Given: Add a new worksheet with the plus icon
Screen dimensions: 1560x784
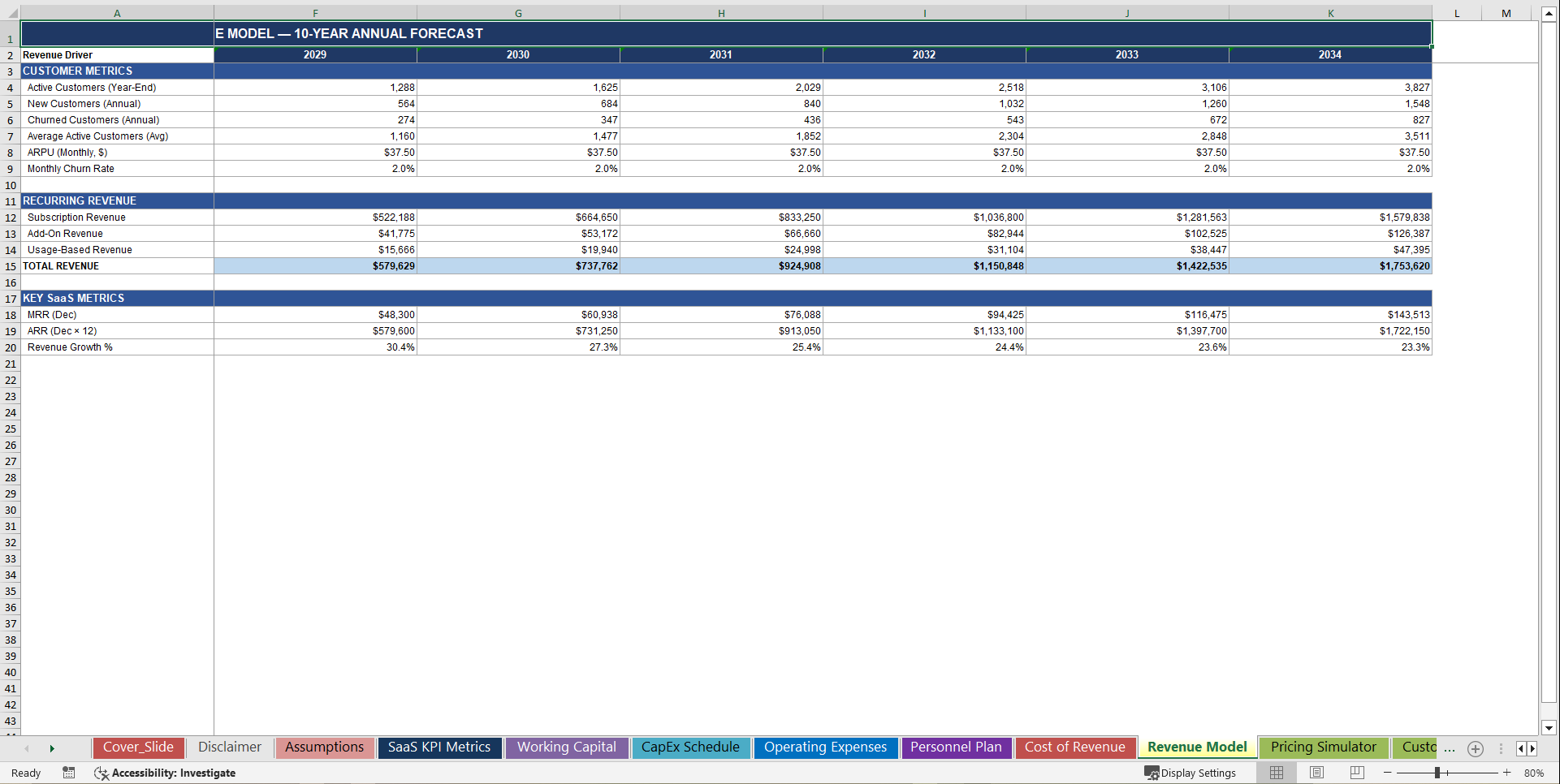Looking at the screenshot, I should [1476, 748].
